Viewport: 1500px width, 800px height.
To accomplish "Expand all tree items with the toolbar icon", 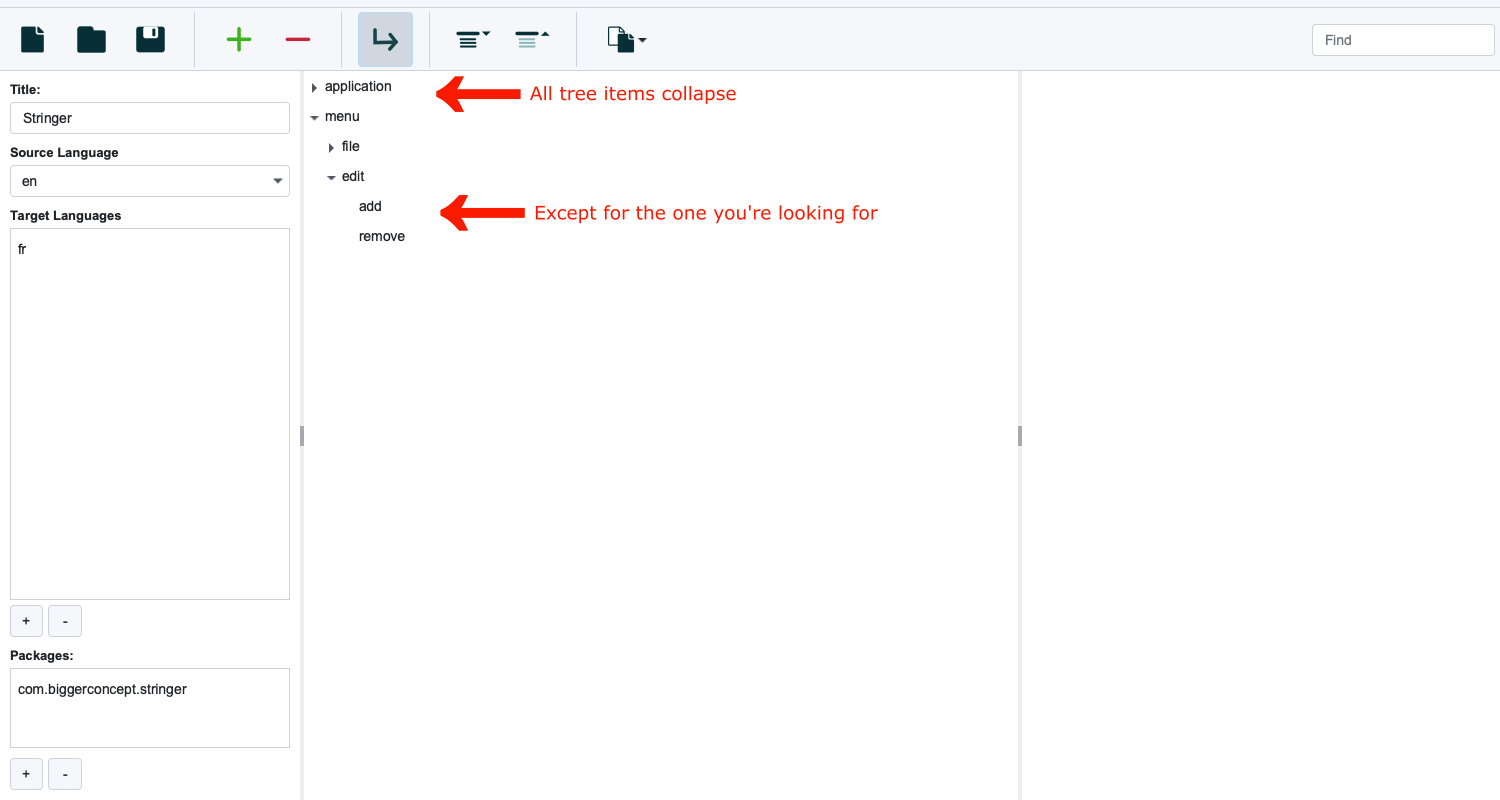I will point(473,39).
